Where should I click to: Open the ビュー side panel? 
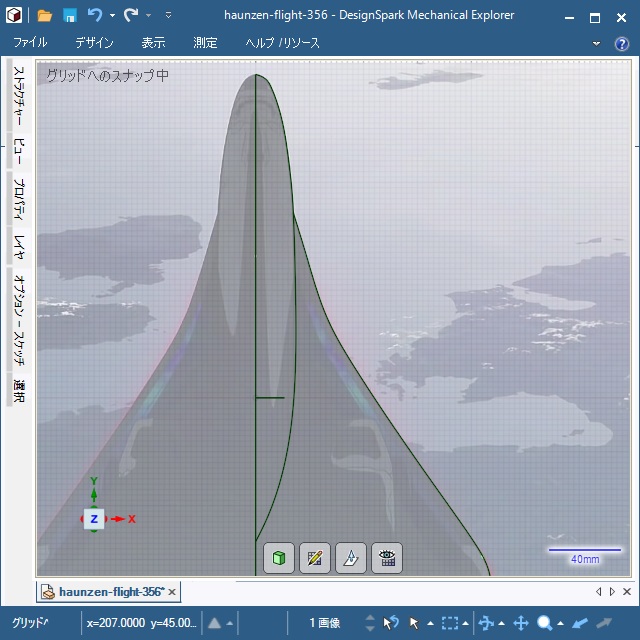pos(19,151)
